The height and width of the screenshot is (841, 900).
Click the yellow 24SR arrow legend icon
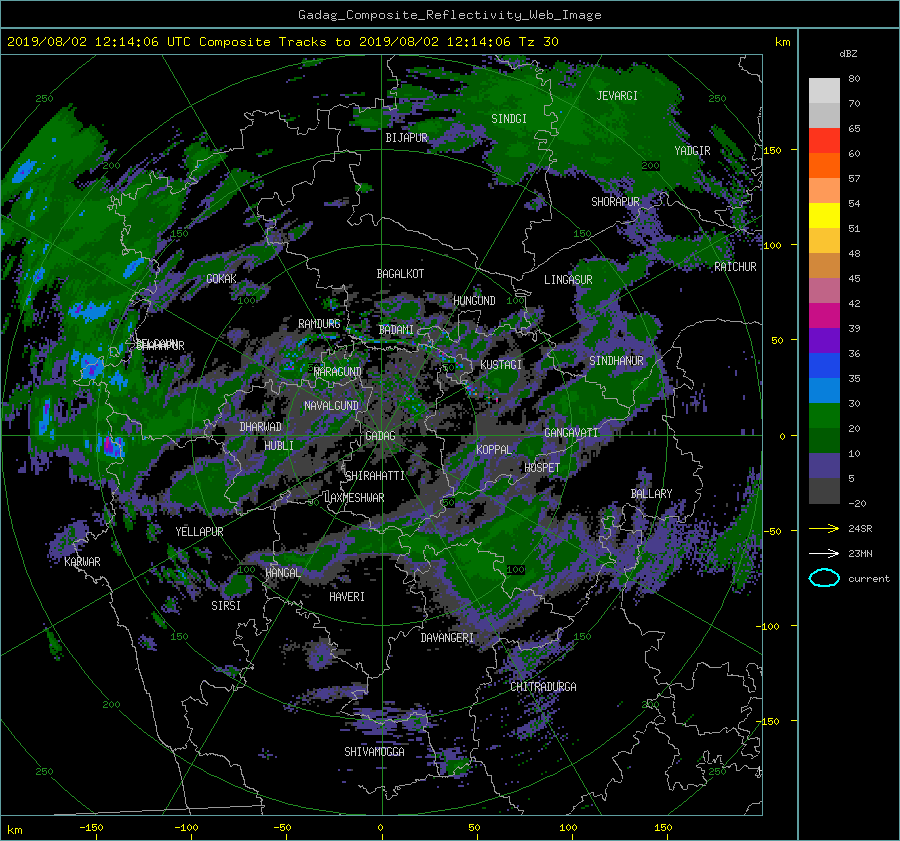[x=824, y=528]
